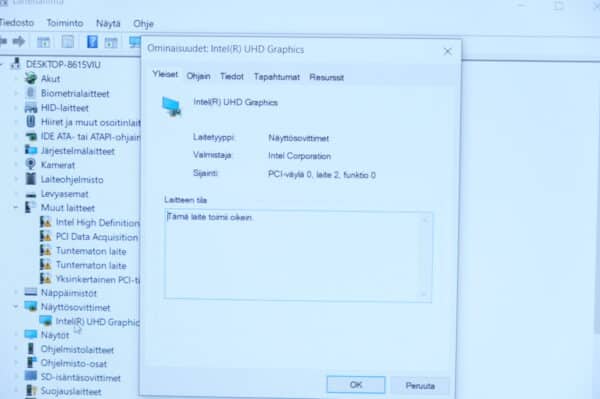Viewport: 600px width, 399px height.
Task: Collapse the Näyttösovittimet category
Action: (16, 306)
